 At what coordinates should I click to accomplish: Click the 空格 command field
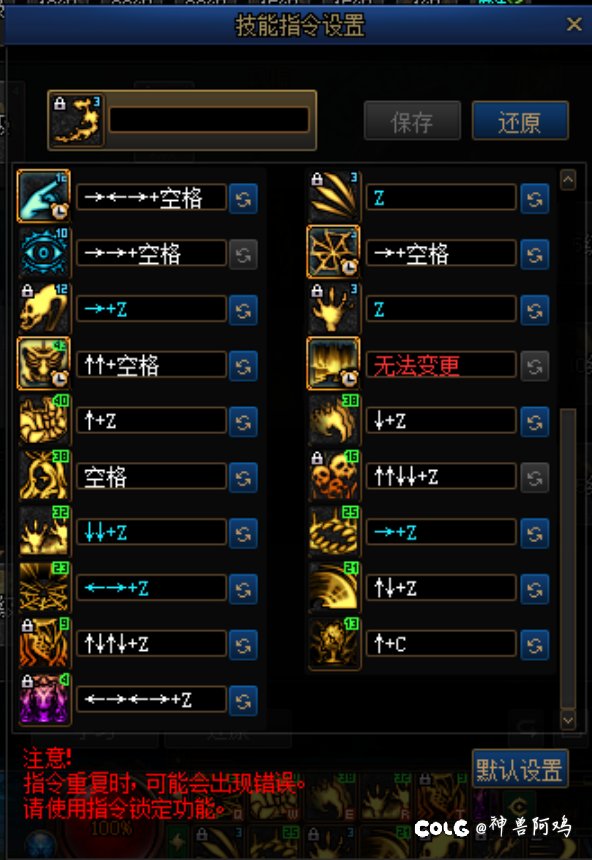151,477
